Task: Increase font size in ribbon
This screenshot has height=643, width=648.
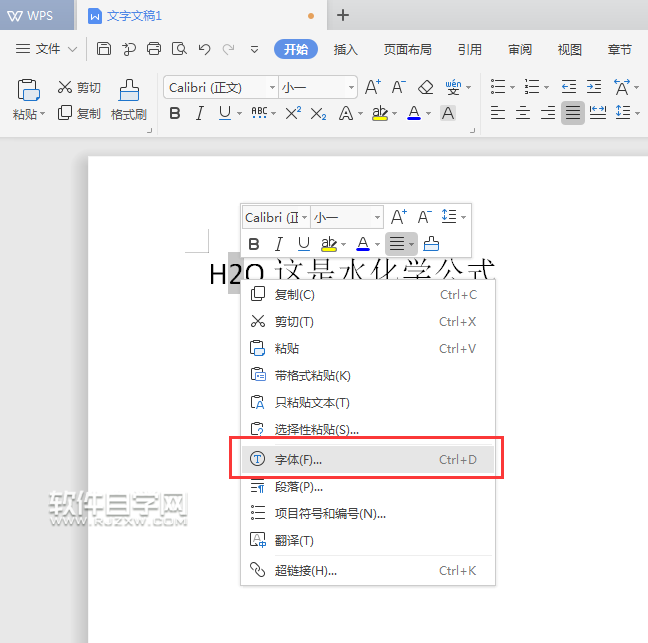Action: 373,87
